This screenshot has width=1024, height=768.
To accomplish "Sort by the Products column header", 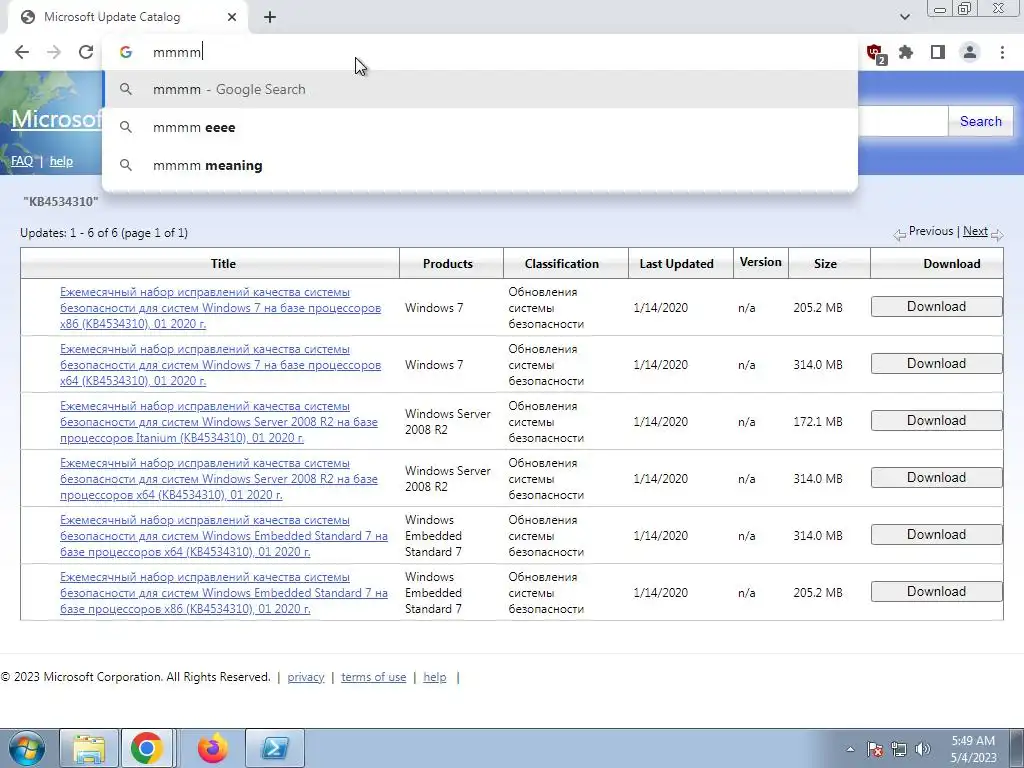I will click(x=447, y=264).
